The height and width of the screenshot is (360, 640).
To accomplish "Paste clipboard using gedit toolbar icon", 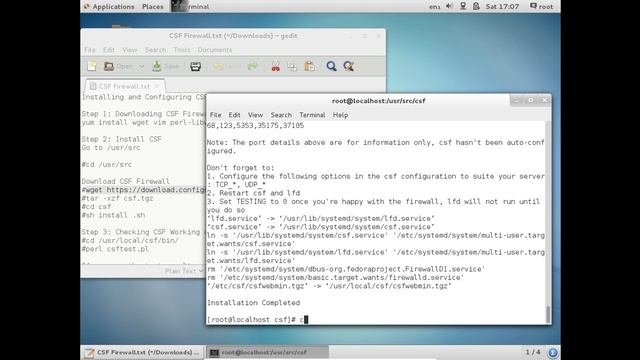I will 310,66.
